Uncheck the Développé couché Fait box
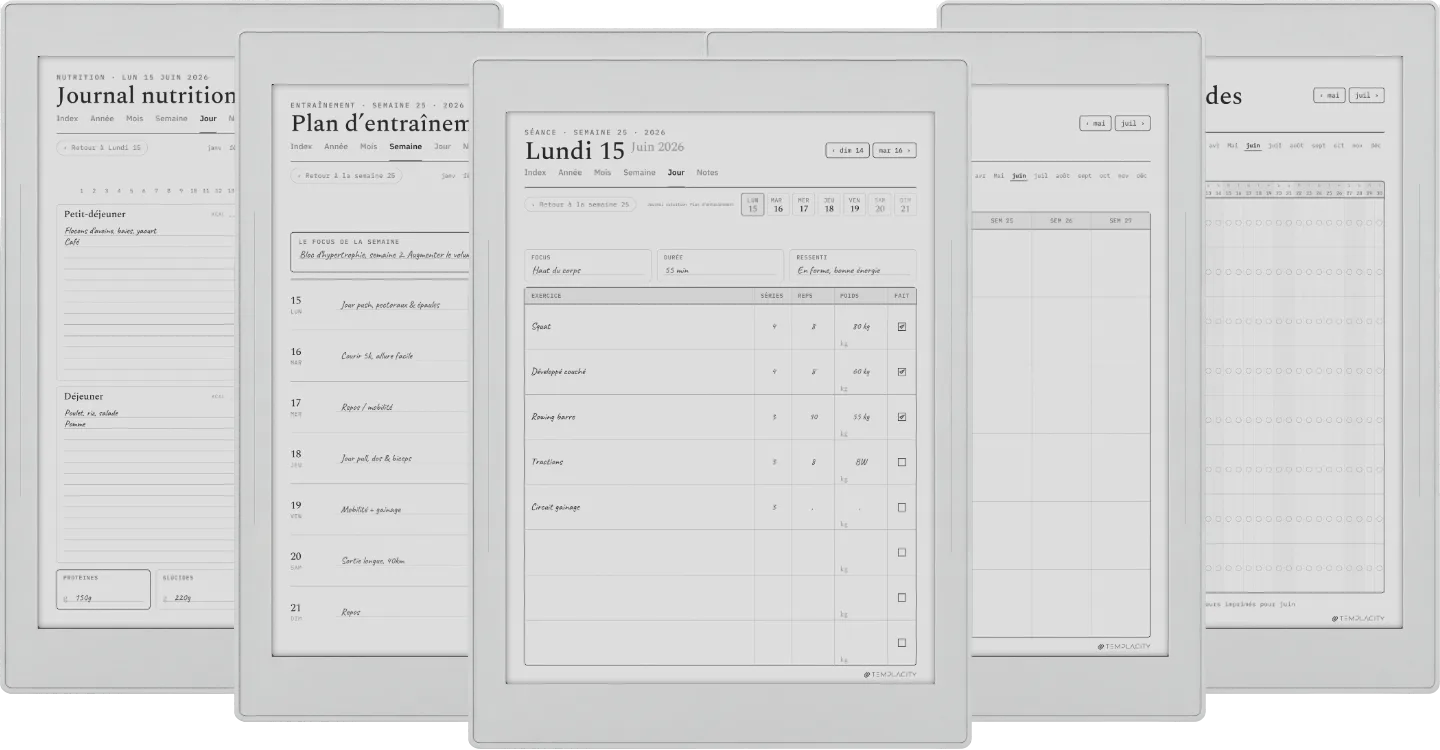The width and height of the screenshot is (1440, 750). [x=902, y=371]
